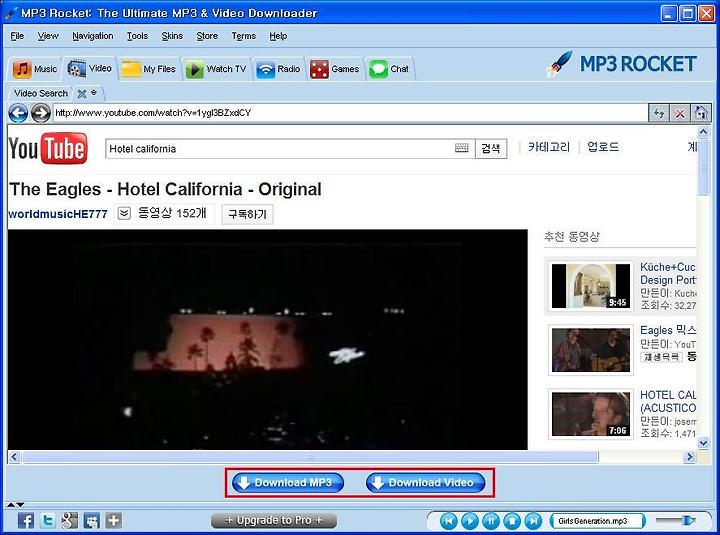Screen dimensions: 720x535
Task: Open the View menu
Action: click(x=48, y=36)
